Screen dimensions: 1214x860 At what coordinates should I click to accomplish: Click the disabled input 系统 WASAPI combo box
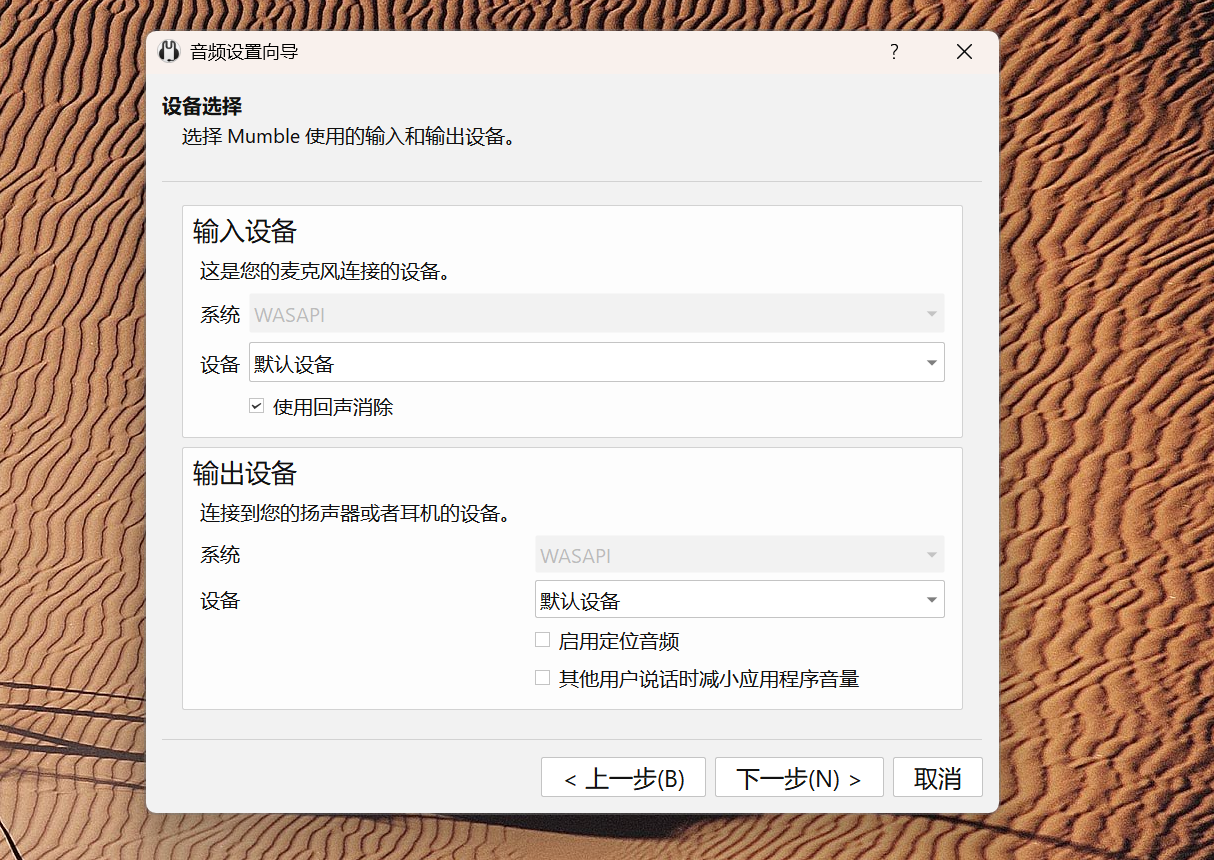pos(596,314)
